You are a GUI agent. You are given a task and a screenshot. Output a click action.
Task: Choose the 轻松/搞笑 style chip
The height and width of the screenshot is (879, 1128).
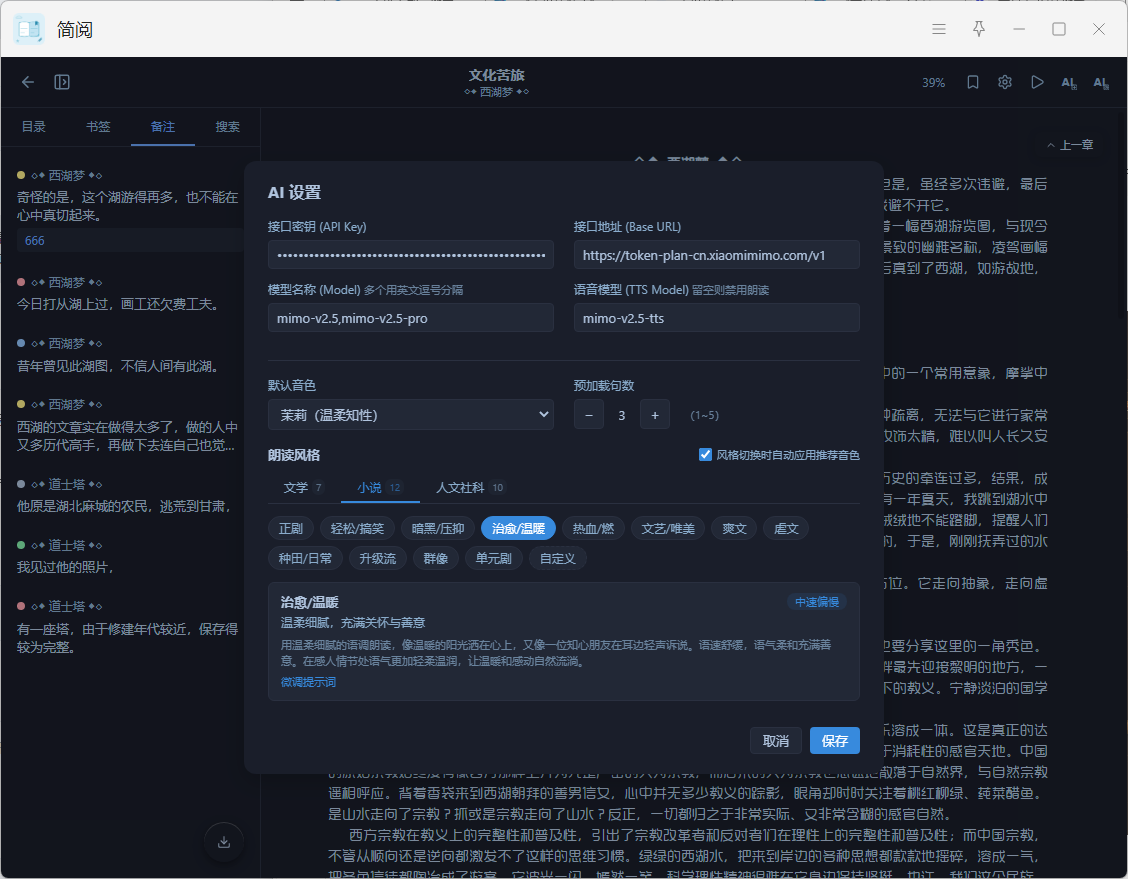coord(358,529)
